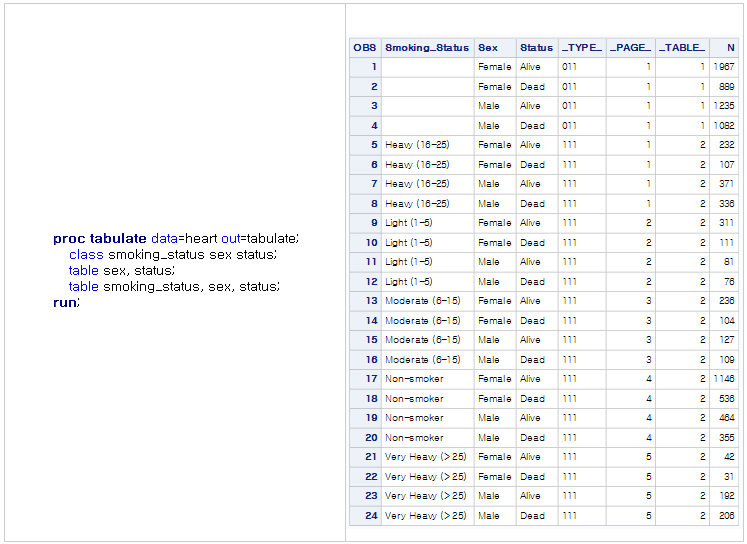Select N value 42
Image resolution: width=747 pixels, height=544 pixels.
[729, 457]
